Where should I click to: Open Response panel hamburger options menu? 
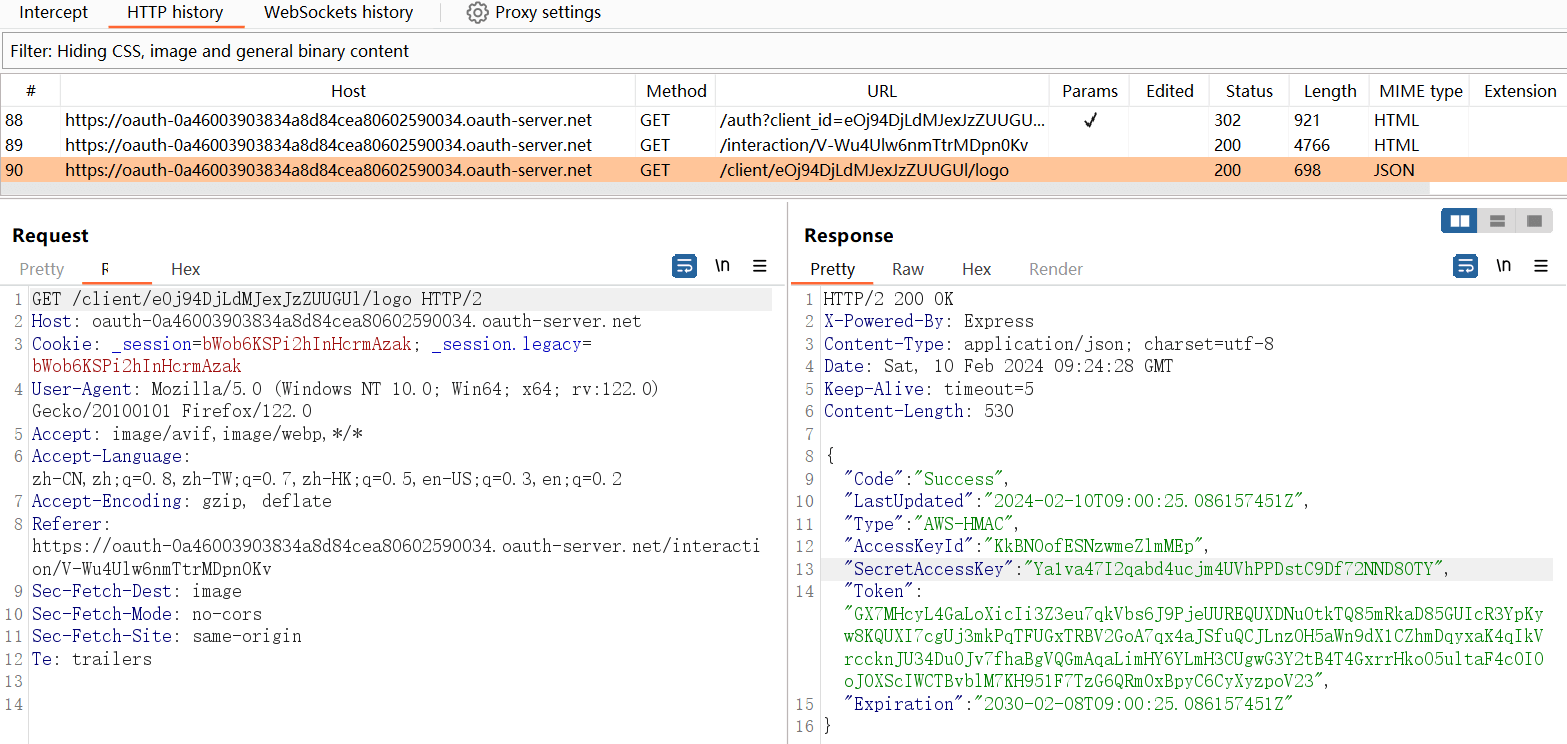click(1540, 266)
